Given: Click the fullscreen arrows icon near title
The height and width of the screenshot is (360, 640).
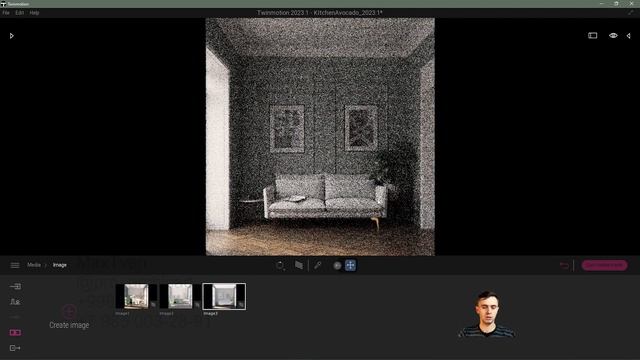Looking at the screenshot, I should point(631,13).
